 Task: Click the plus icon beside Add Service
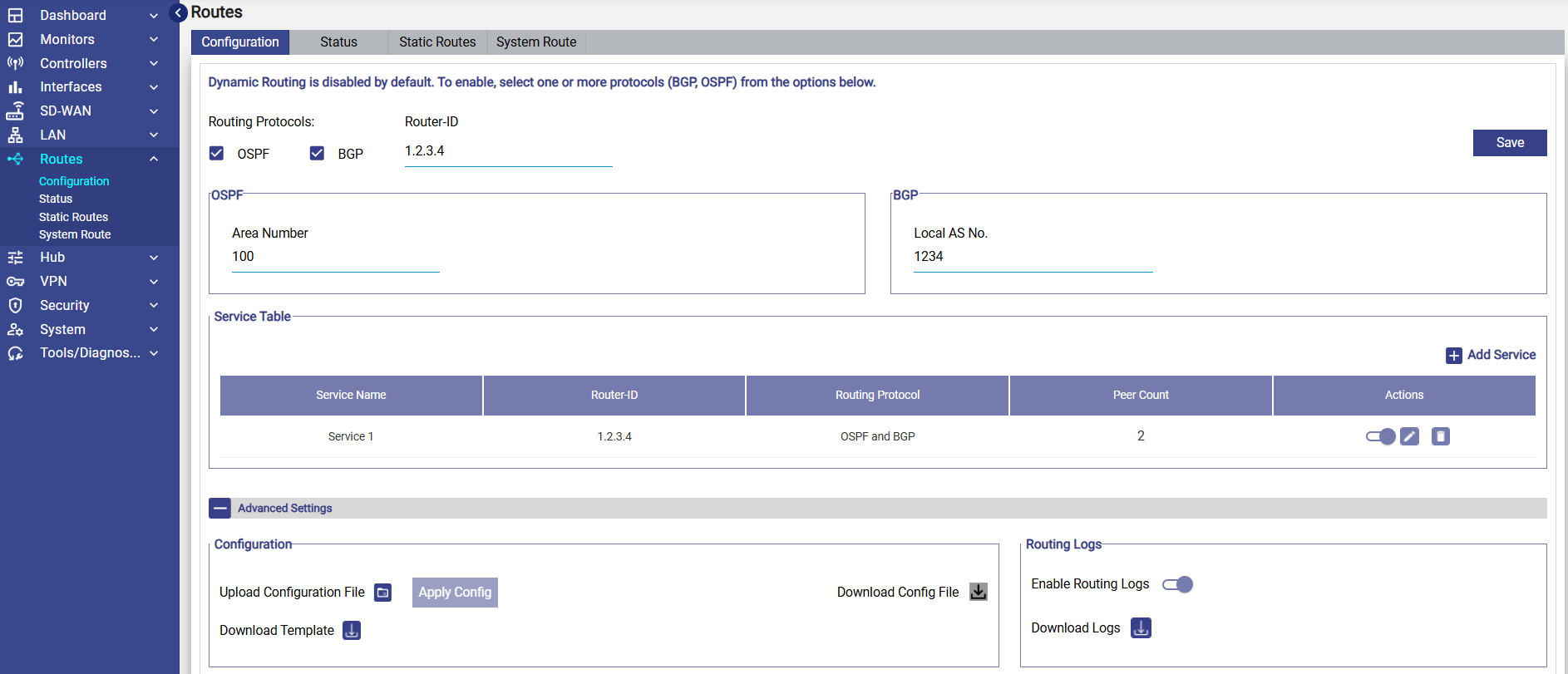click(1453, 356)
